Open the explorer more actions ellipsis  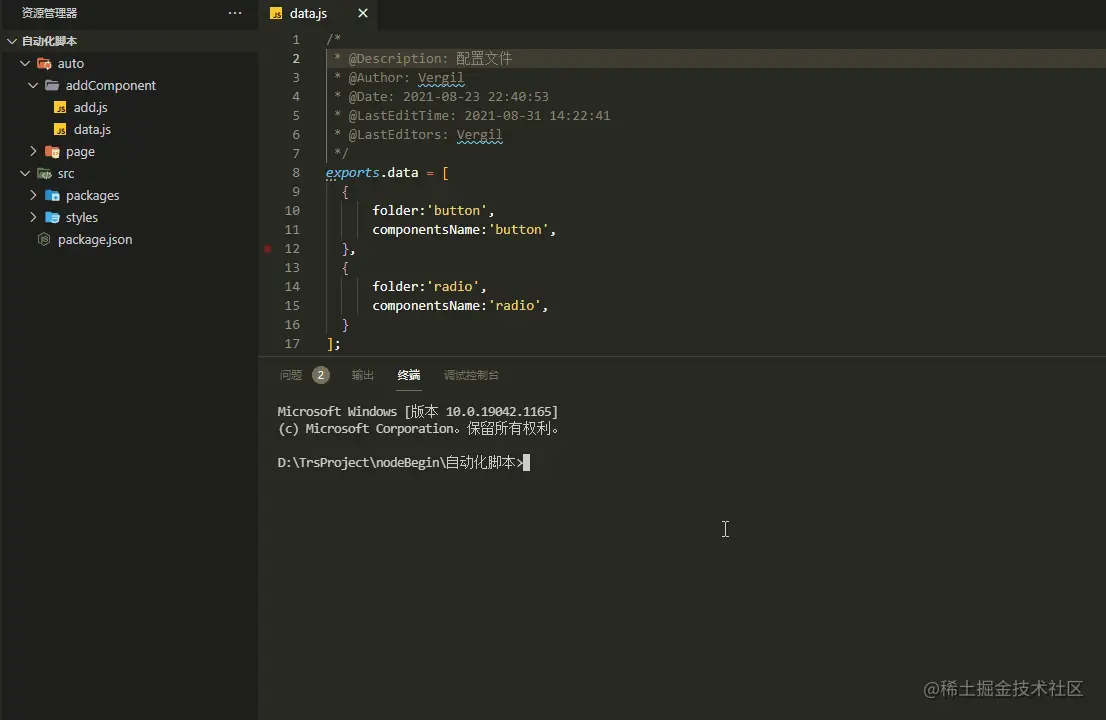coord(235,13)
